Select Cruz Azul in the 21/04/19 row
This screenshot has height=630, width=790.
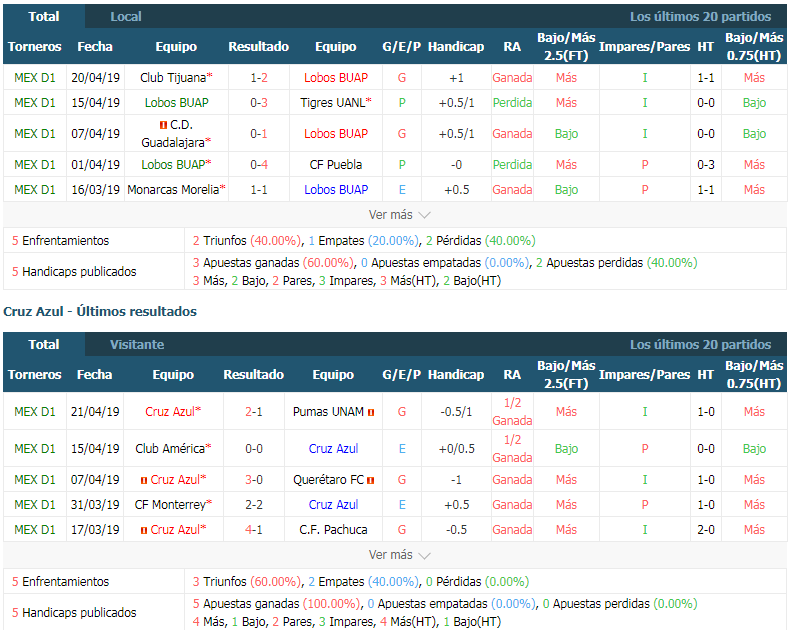click(170, 412)
